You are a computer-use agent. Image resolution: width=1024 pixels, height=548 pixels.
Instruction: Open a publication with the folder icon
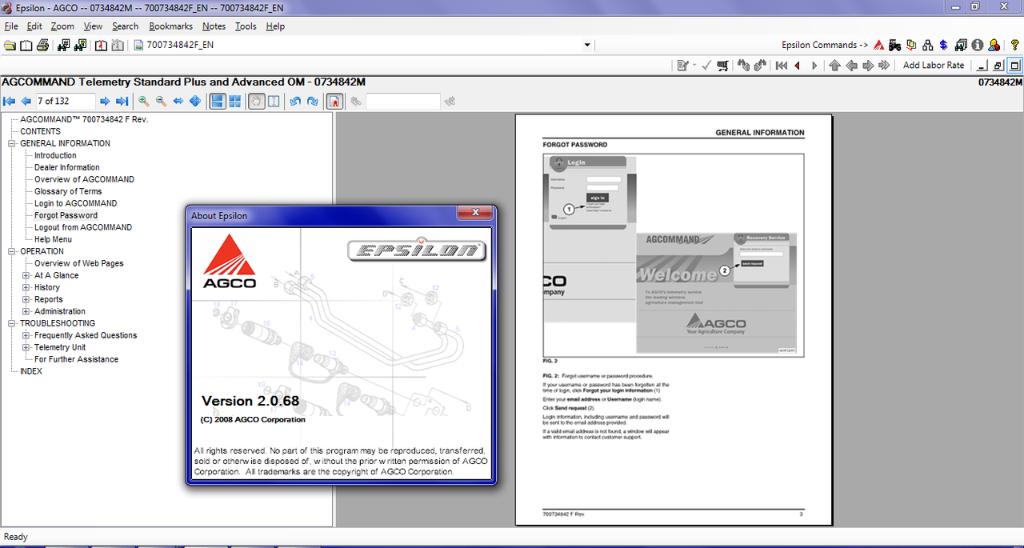pyautogui.click(x=10, y=45)
